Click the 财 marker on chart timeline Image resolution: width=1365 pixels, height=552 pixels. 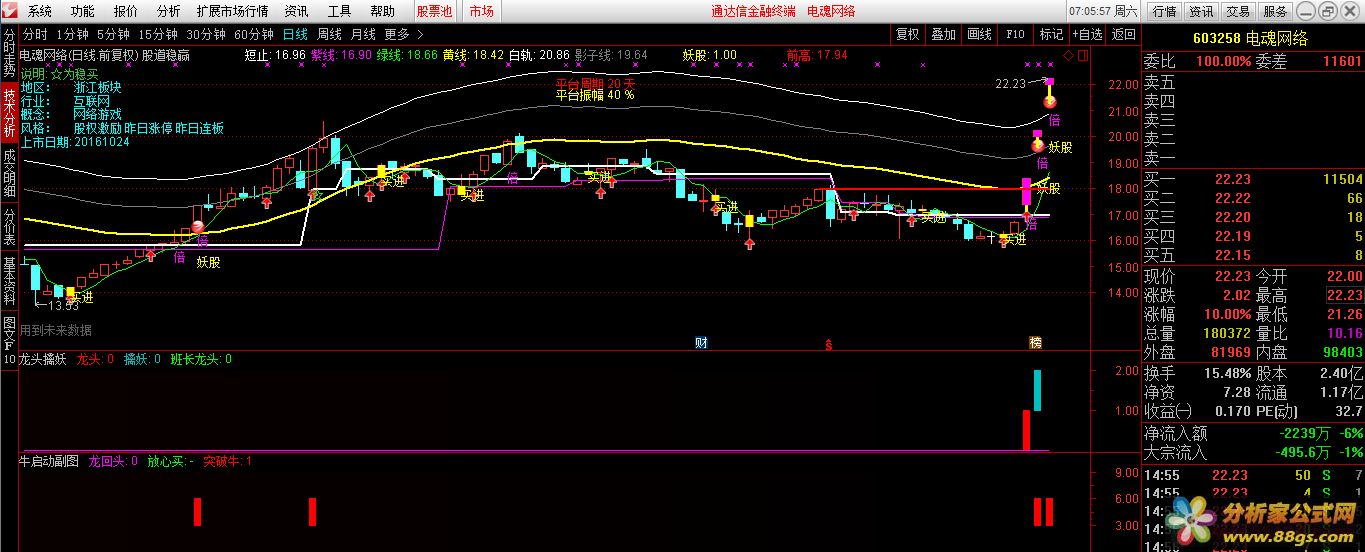point(701,343)
